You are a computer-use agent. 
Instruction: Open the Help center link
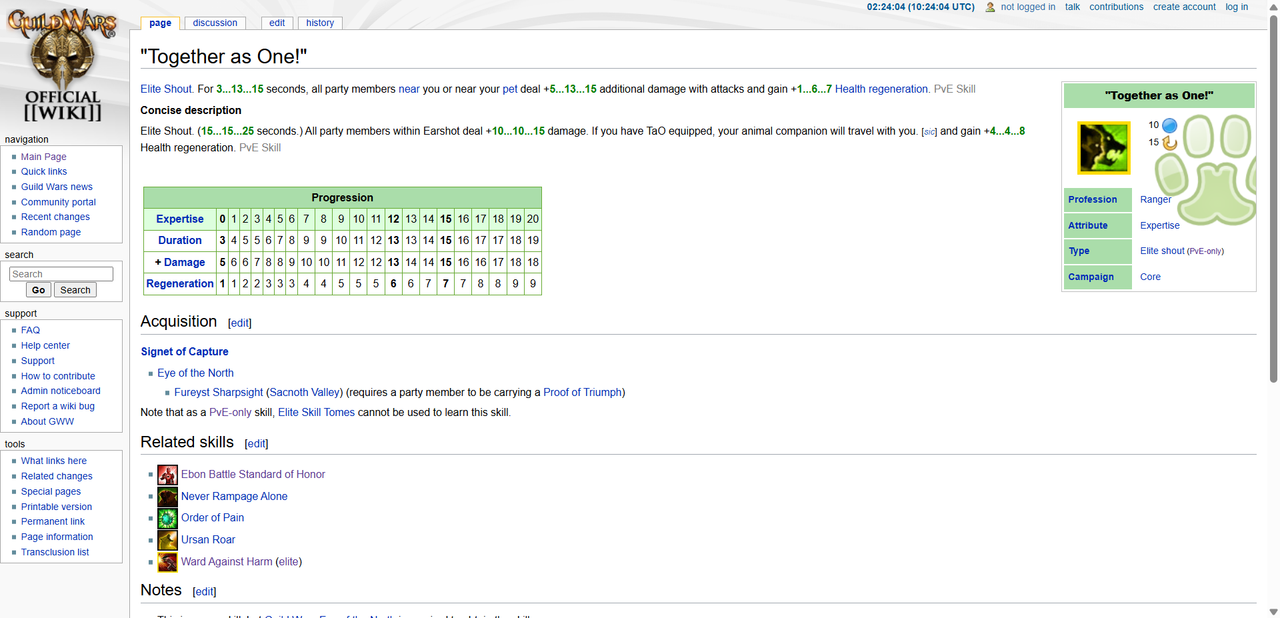tap(46, 346)
